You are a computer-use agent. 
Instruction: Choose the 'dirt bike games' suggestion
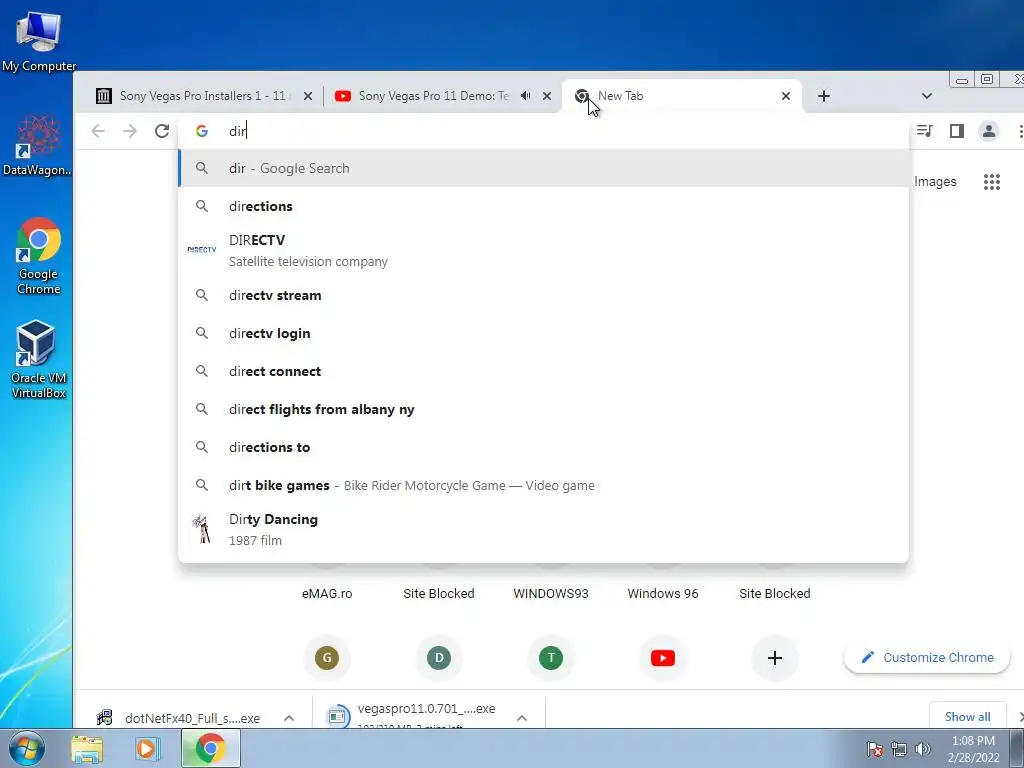point(543,485)
